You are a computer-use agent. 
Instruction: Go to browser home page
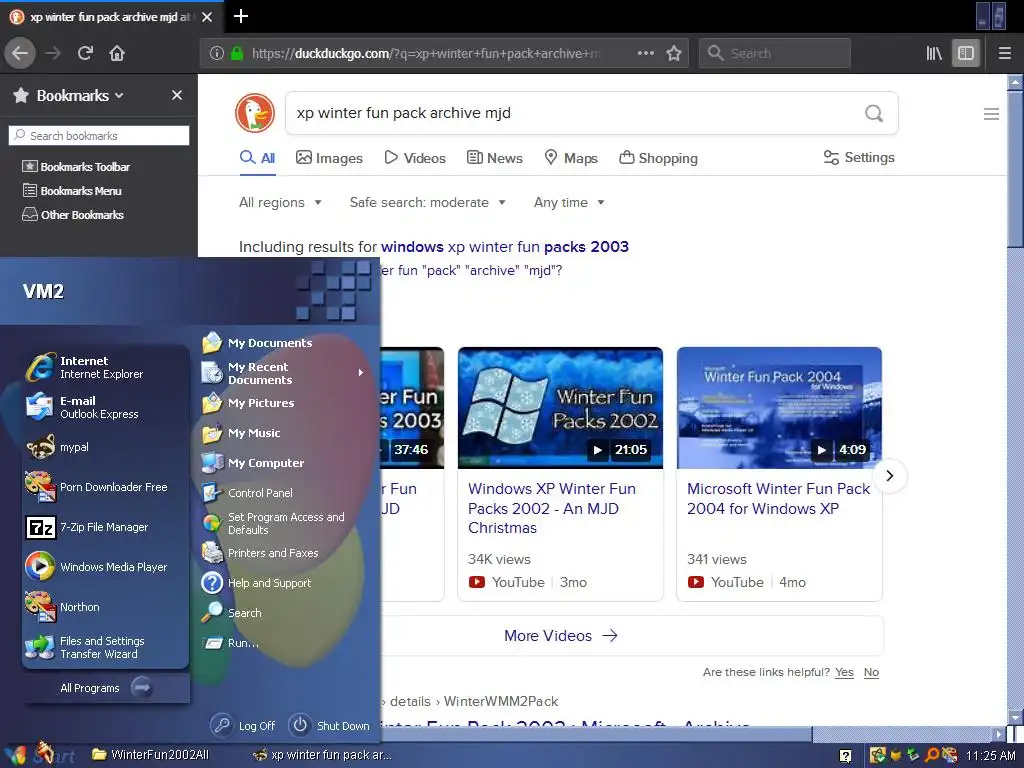[x=117, y=53]
